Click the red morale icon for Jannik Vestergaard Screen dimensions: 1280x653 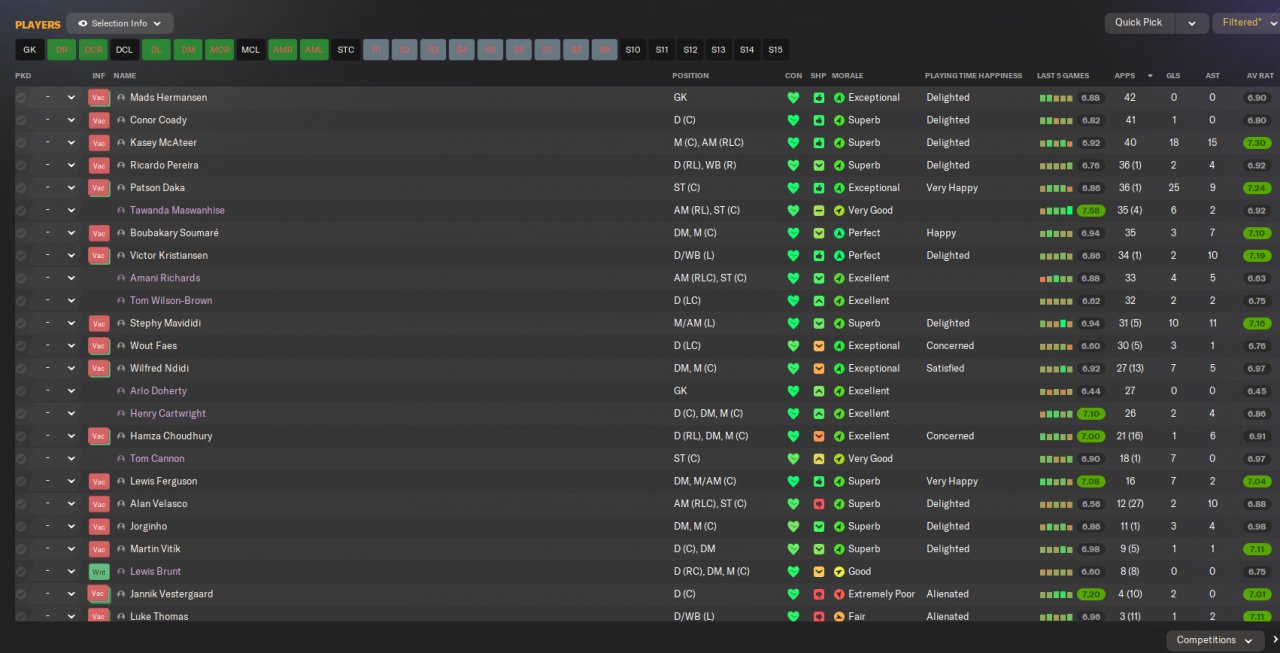click(x=839, y=594)
